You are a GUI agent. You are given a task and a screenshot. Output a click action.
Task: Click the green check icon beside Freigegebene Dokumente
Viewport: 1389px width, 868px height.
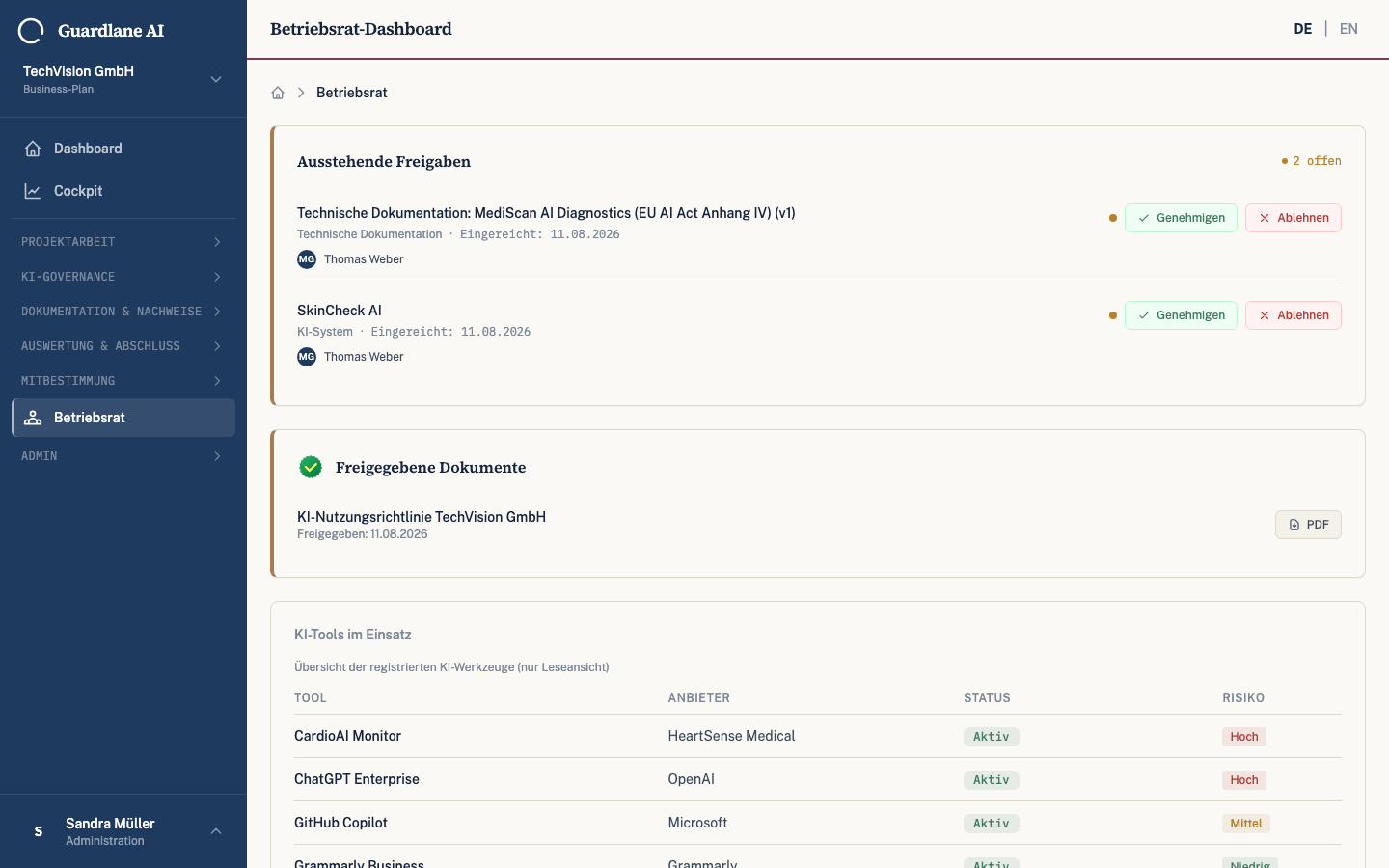[x=311, y=467]
